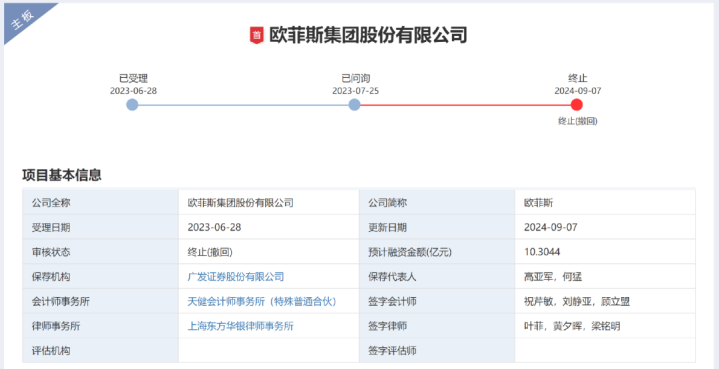The height and width of the screenshot is (369, 719).
Task: Click the 预计融资金额 value 10.3044
Action: pos(542,252)
